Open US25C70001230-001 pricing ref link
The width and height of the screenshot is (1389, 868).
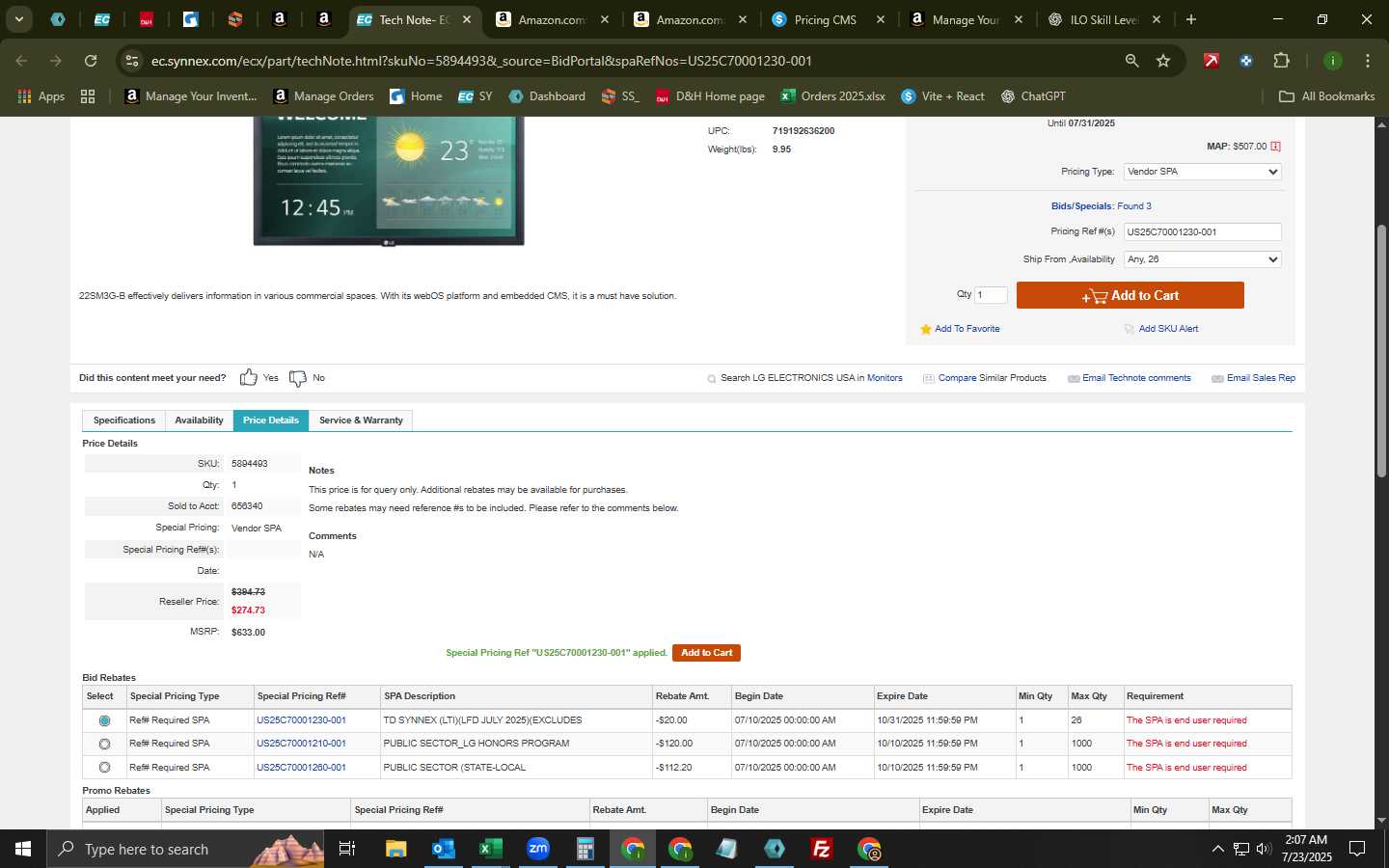[x=301, y=720]
